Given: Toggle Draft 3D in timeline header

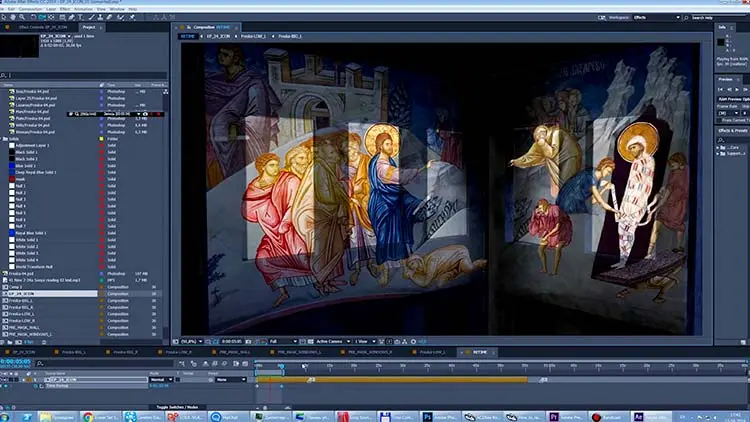Looking at the screenshot, I should pos(194,364).
